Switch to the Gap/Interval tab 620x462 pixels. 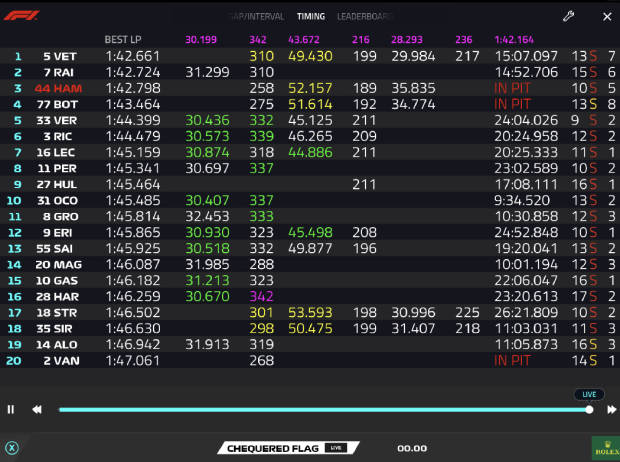point(256,17)
